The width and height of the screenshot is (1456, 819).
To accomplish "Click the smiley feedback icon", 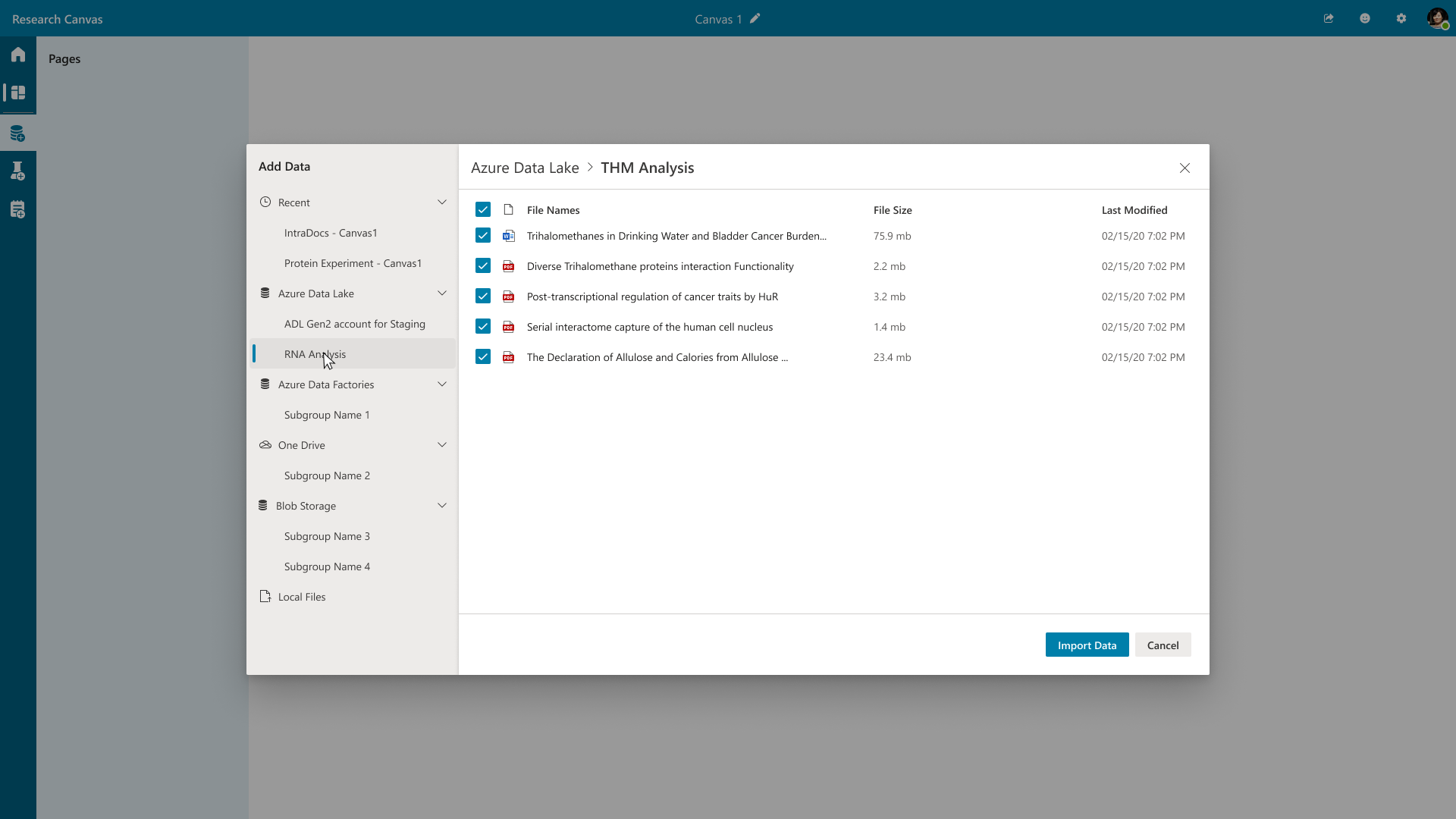I will [x=1365, y=19].
